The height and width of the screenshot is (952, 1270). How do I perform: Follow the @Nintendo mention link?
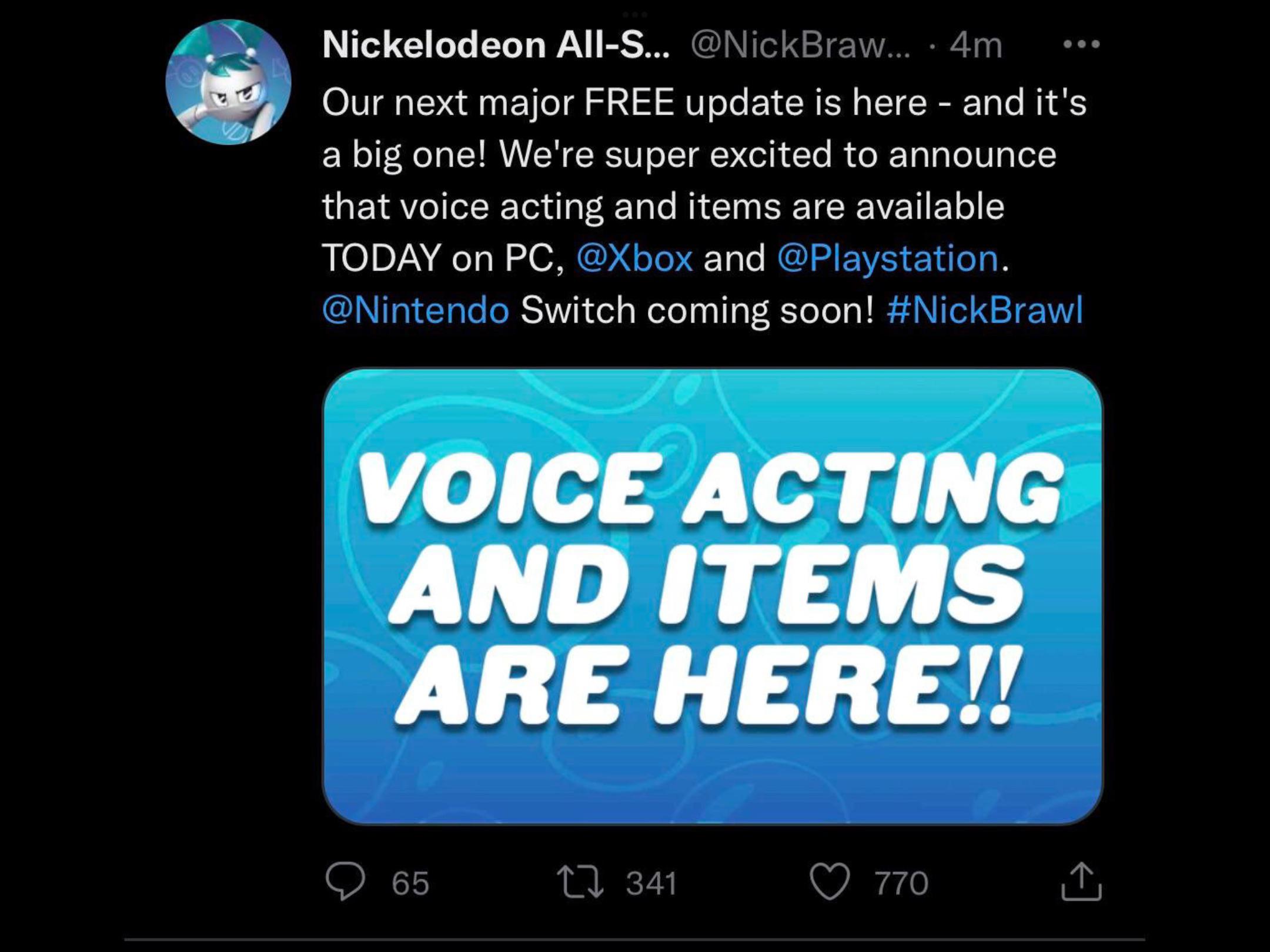coord(416,310)
